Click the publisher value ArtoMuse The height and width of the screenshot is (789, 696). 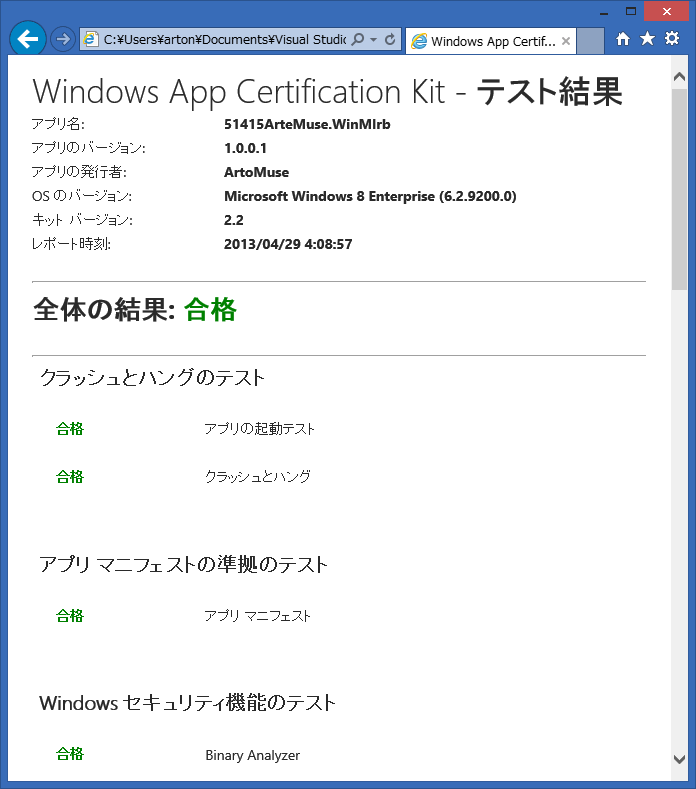(257, 172)
